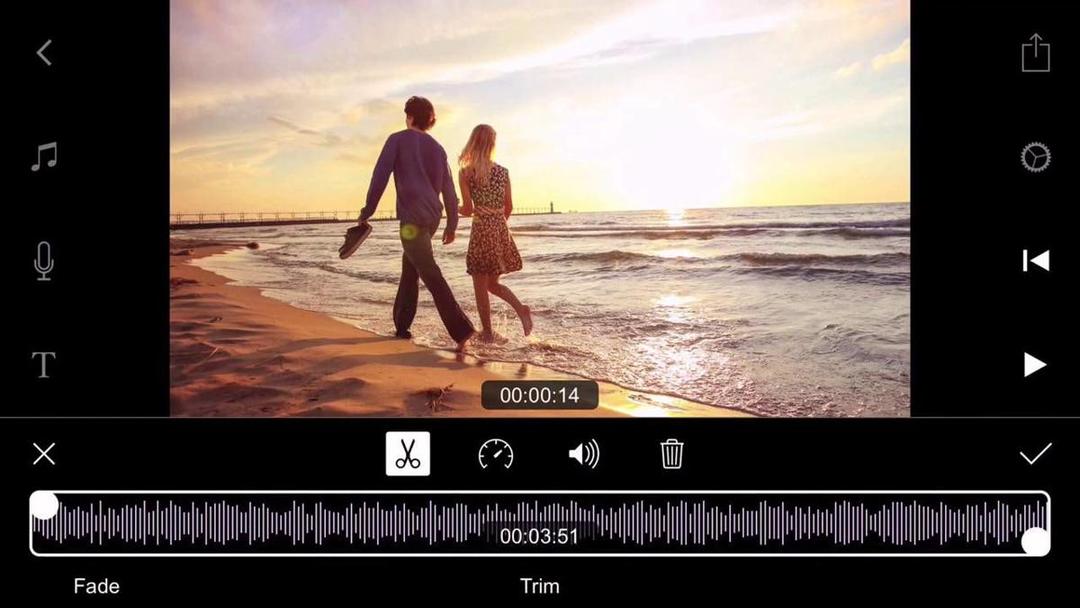
Task: Open the music note audio library
Action: [44, 156]
